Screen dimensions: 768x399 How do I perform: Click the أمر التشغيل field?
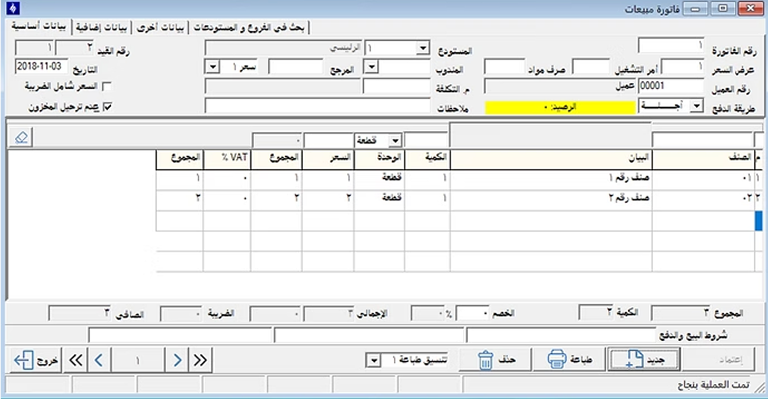pos(591,67)
